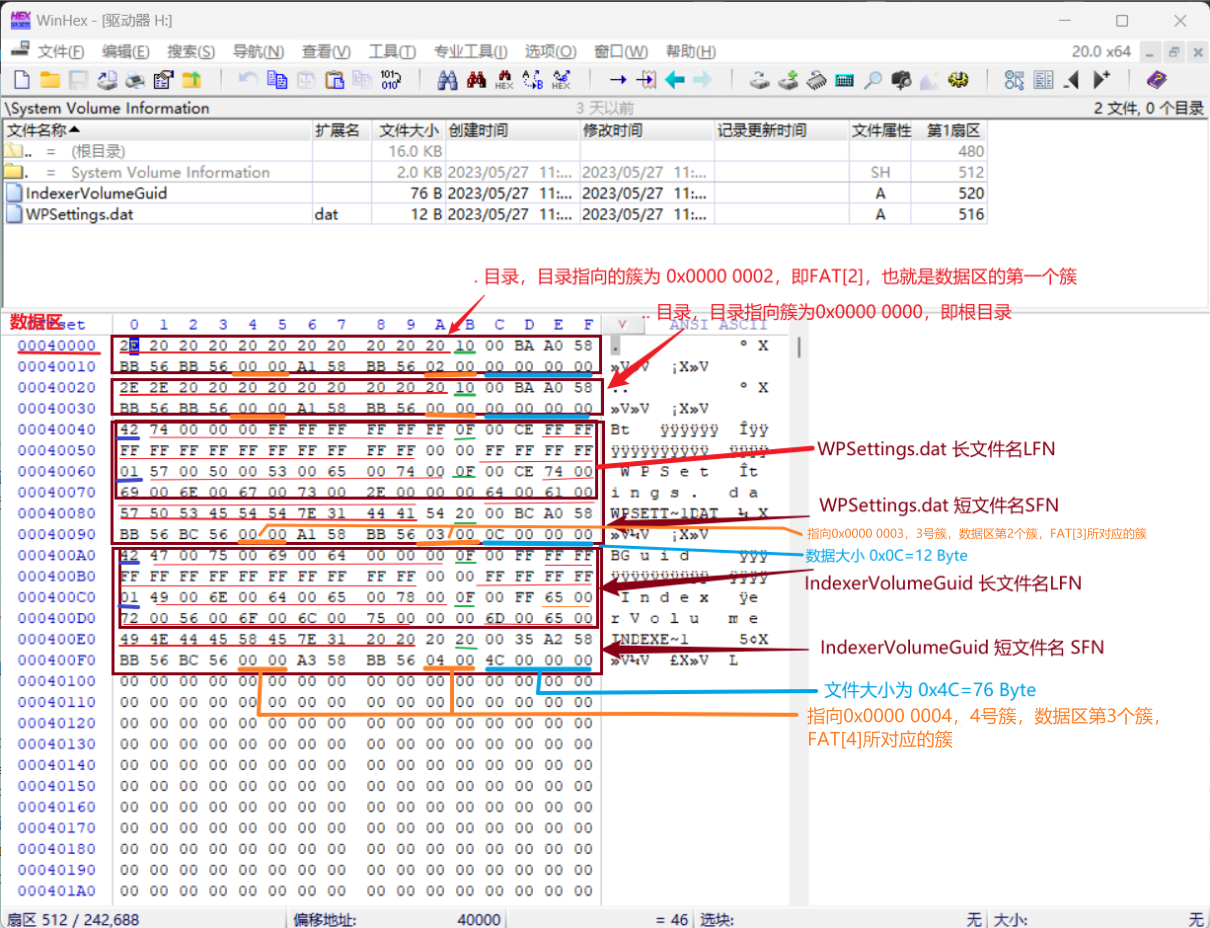Click the offset 00040080 in hex view
Image resolution: width=1210 pixels, height=928 pixels.
click(x=56, y=513)
